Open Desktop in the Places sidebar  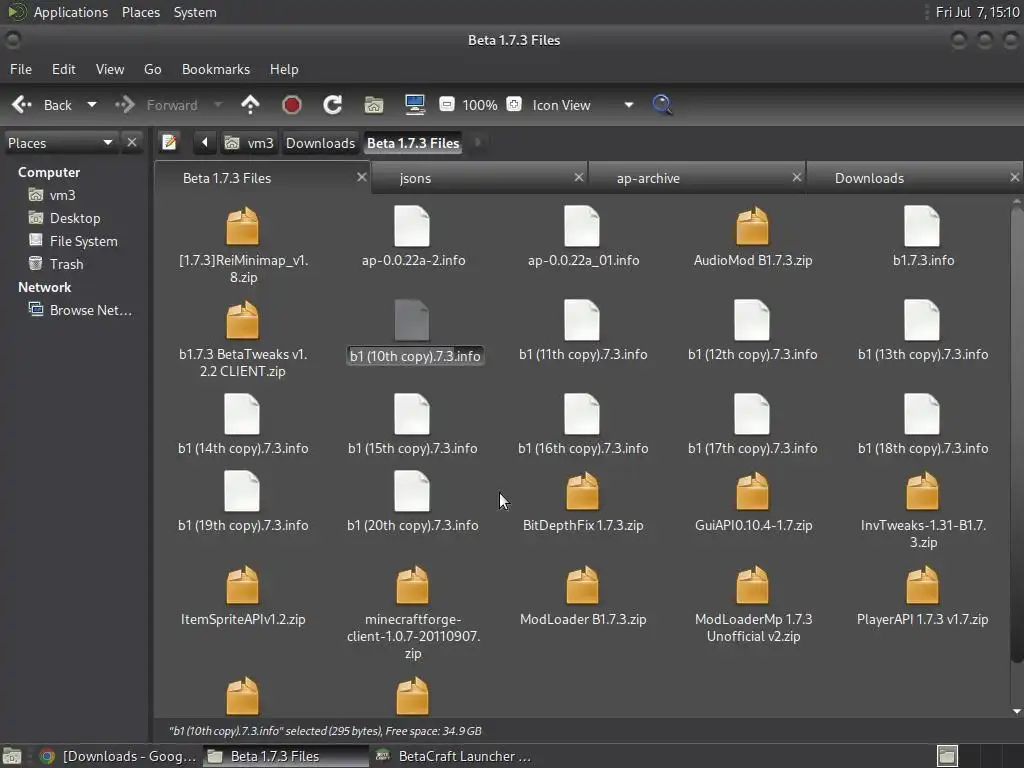(x=74, y=218)
